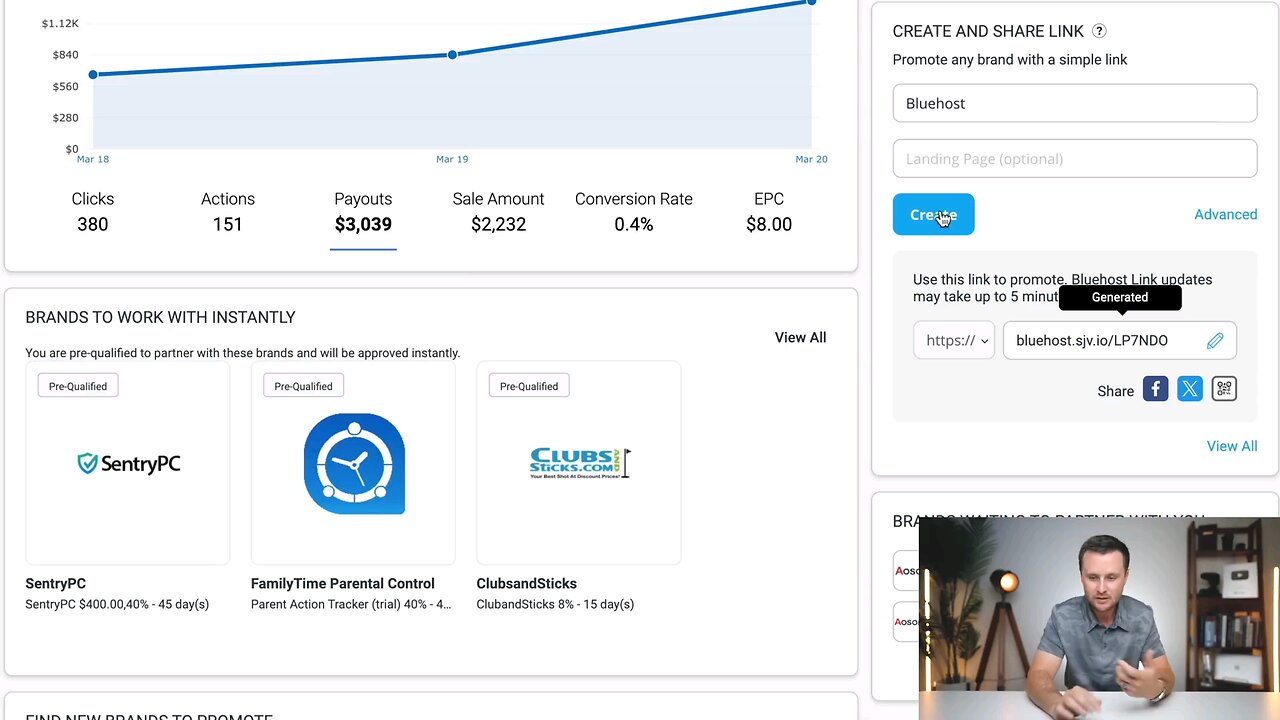Edit generated link with pencil icon
This screenshot has width=1280, height=720.
tap(1215, 341)
